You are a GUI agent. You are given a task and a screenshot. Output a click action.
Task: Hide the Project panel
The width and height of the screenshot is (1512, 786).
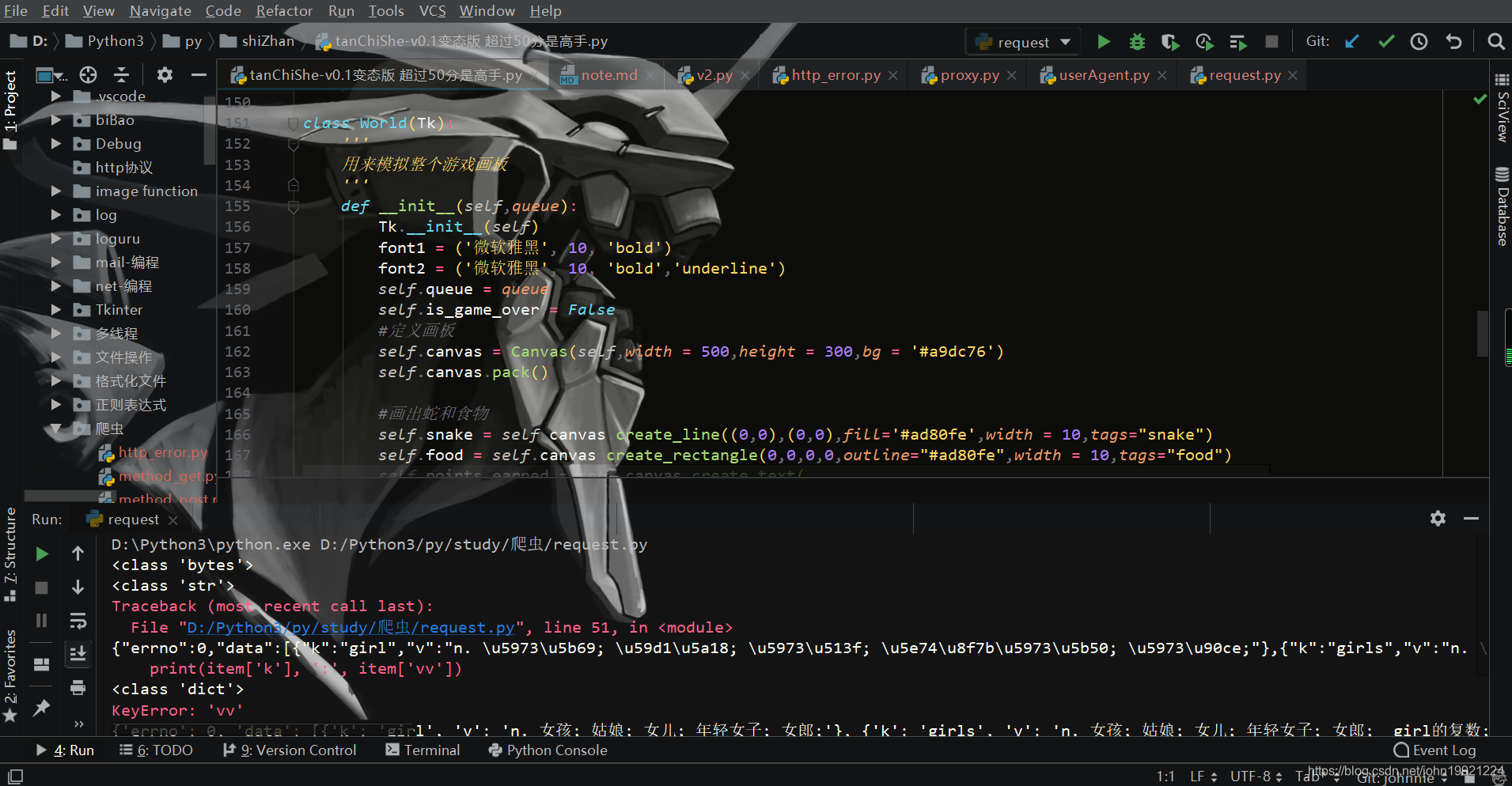(x=199, y=75)
